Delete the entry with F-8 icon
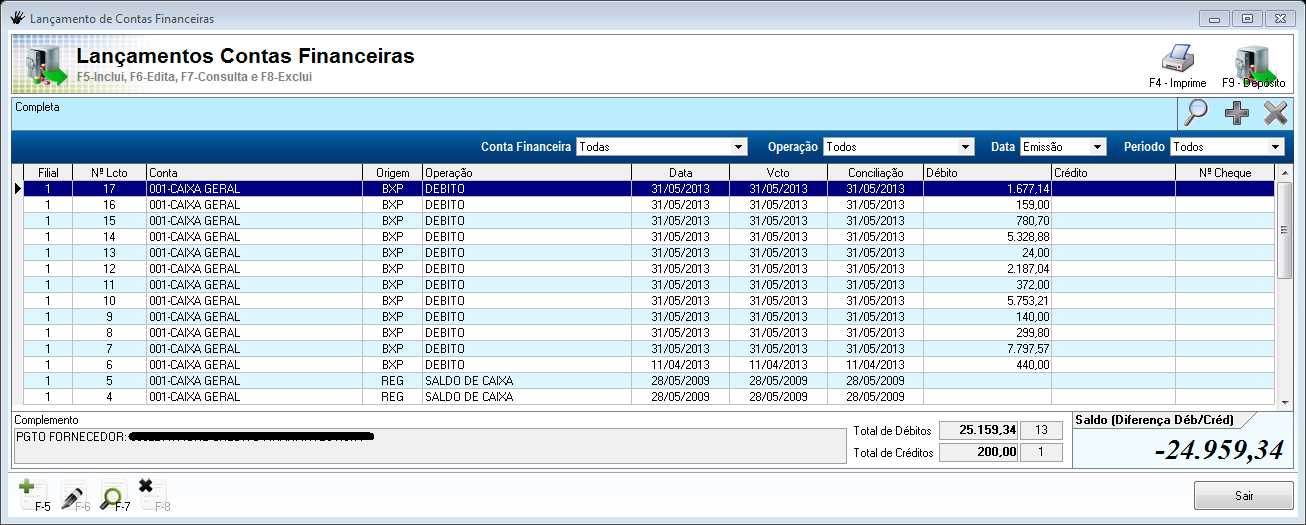Viewport: 1306px width, 525px height. point(153,496)
